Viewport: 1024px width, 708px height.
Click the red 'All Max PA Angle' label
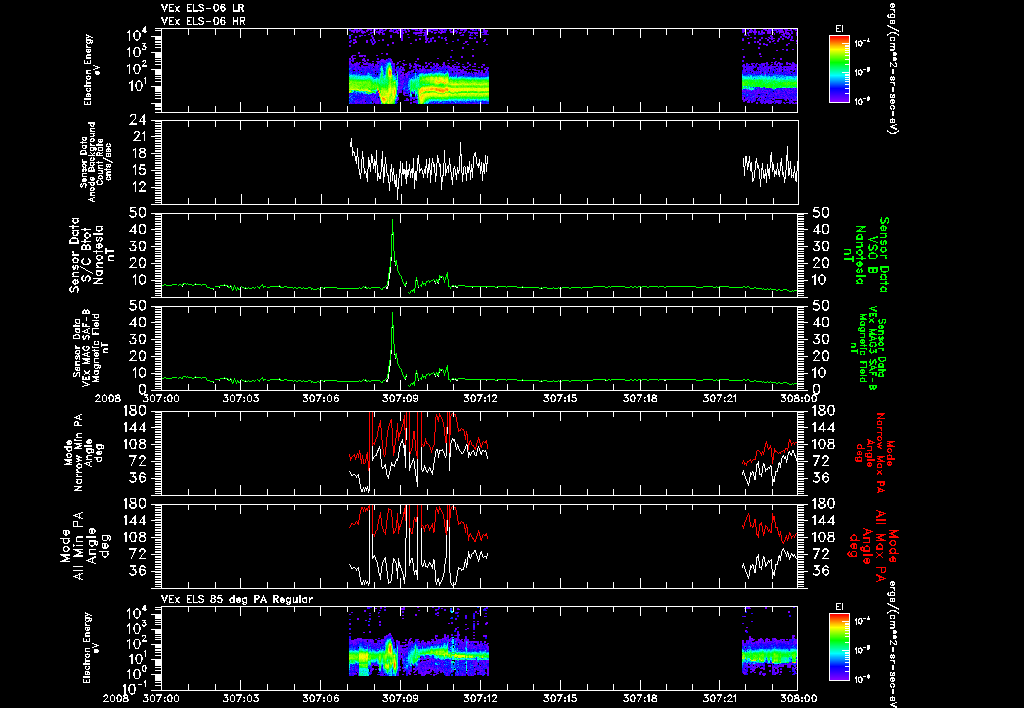click(872, 544)
